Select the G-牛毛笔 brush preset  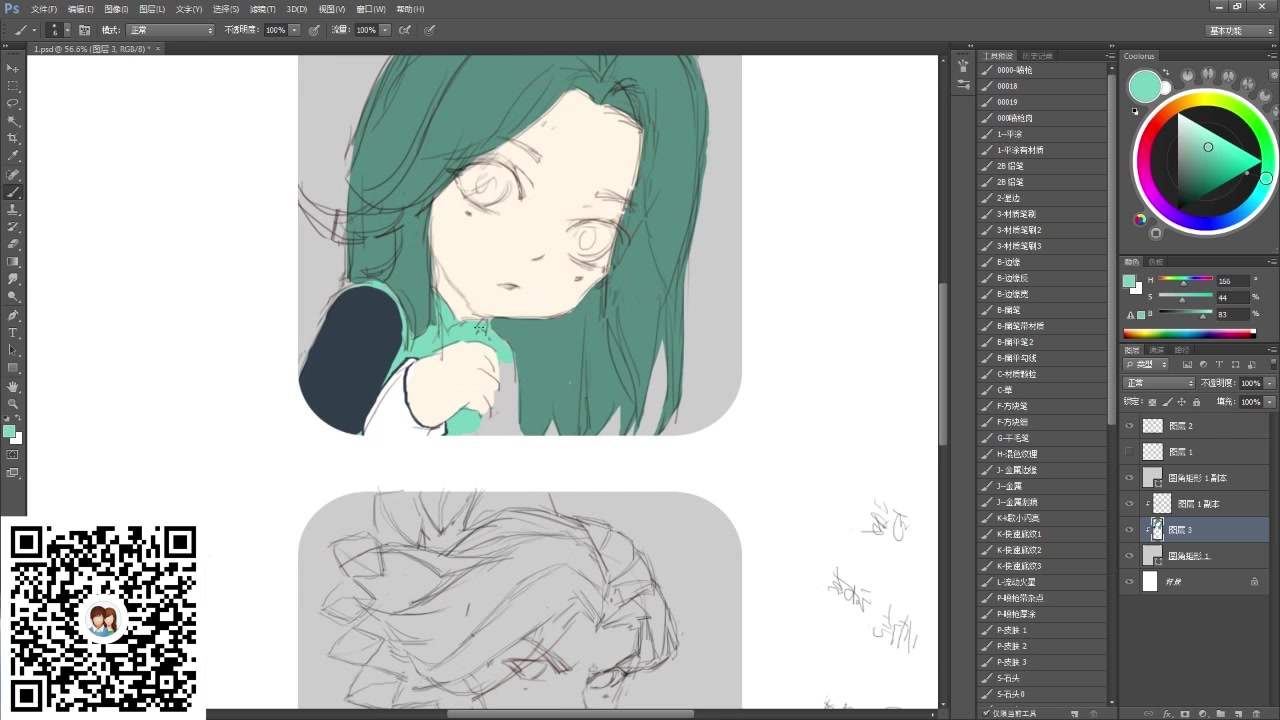(x=1043, y=438)
